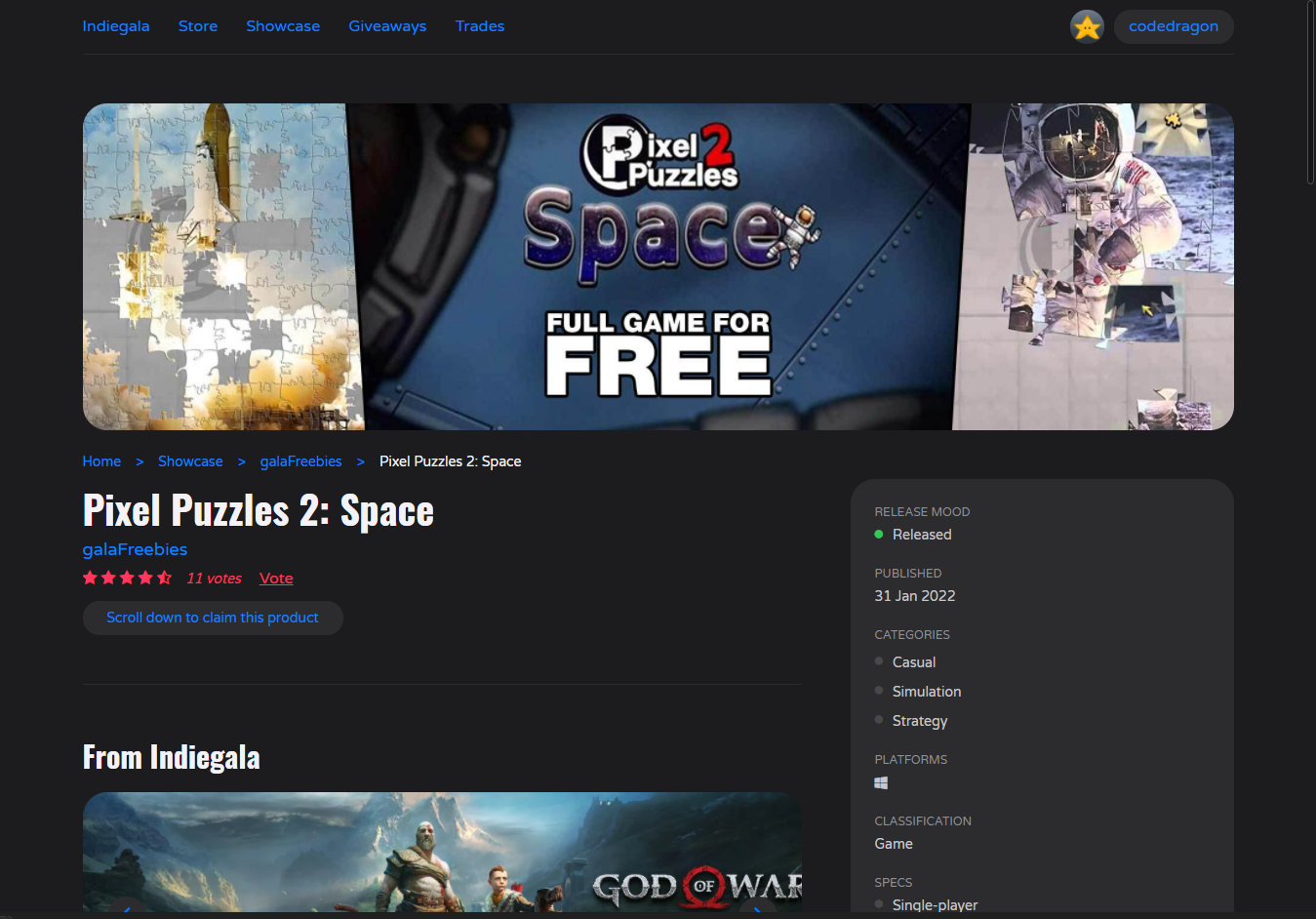This screenshot has width=1316, height=919.
Task: Open the codedragon account button
Action: click(1174, 26)
